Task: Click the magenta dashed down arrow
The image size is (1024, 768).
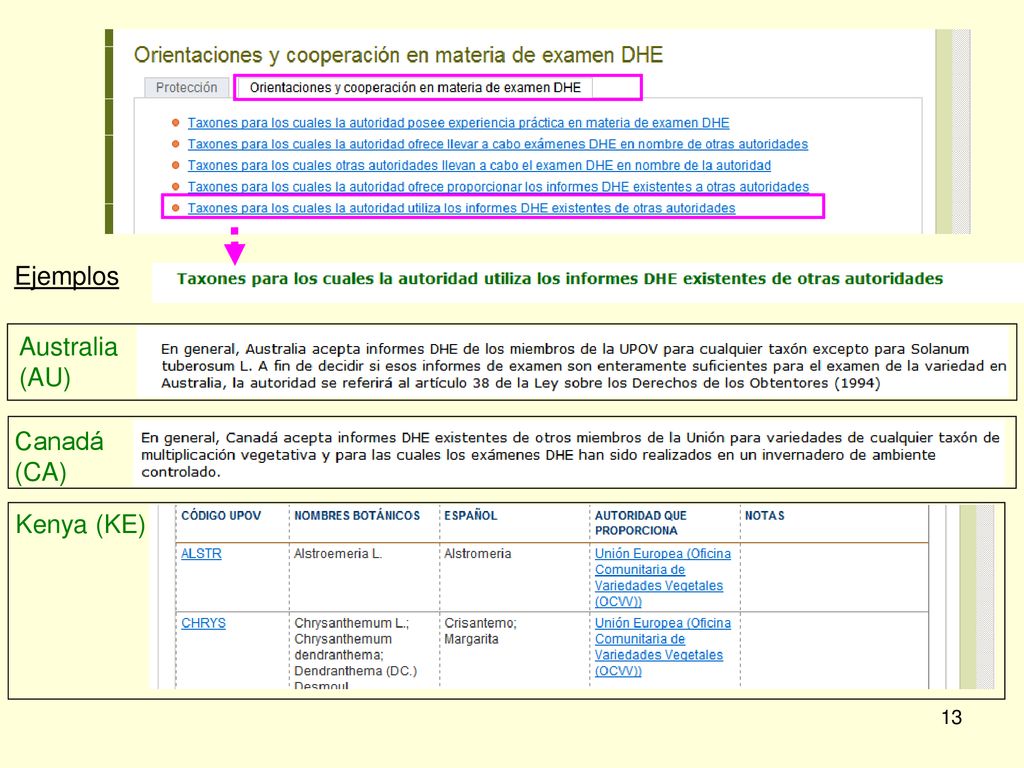Action: click(234, 246)
